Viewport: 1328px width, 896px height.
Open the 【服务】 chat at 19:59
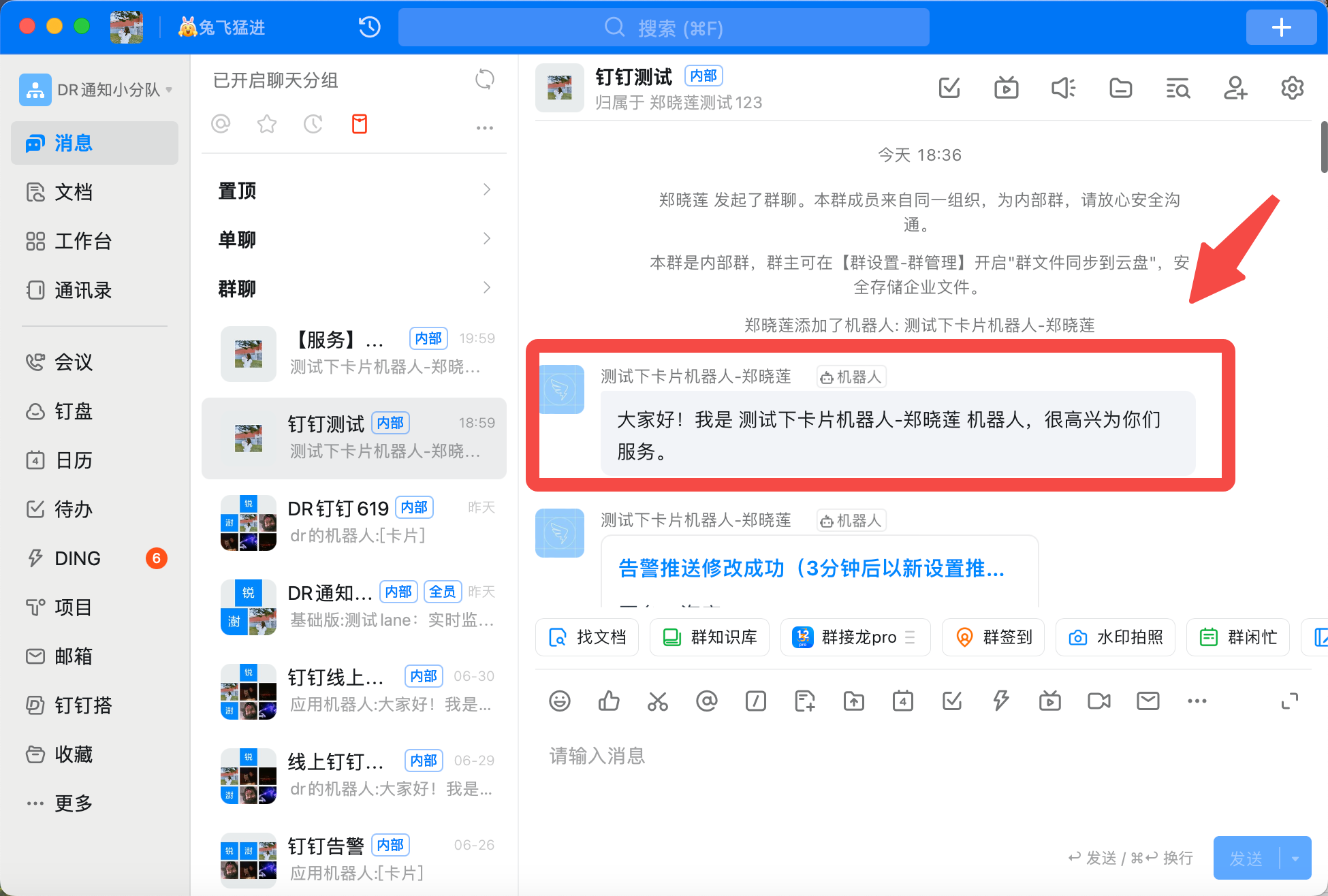point(354,353)
